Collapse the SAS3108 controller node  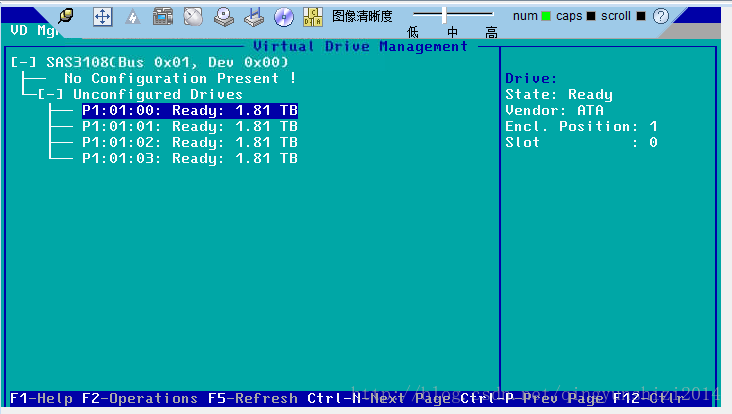point(23,62)
